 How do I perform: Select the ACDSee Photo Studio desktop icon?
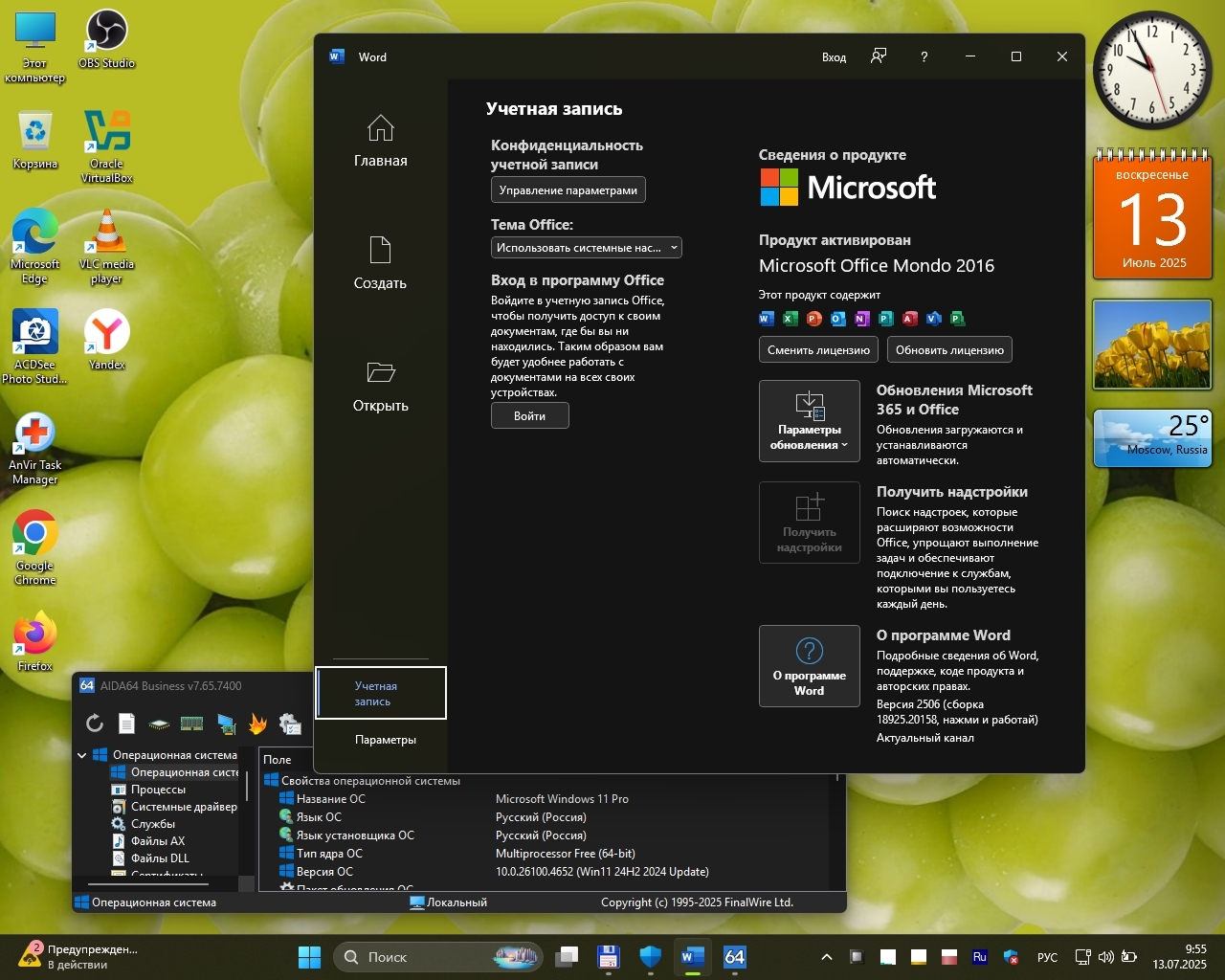click(x=34, y=347)
